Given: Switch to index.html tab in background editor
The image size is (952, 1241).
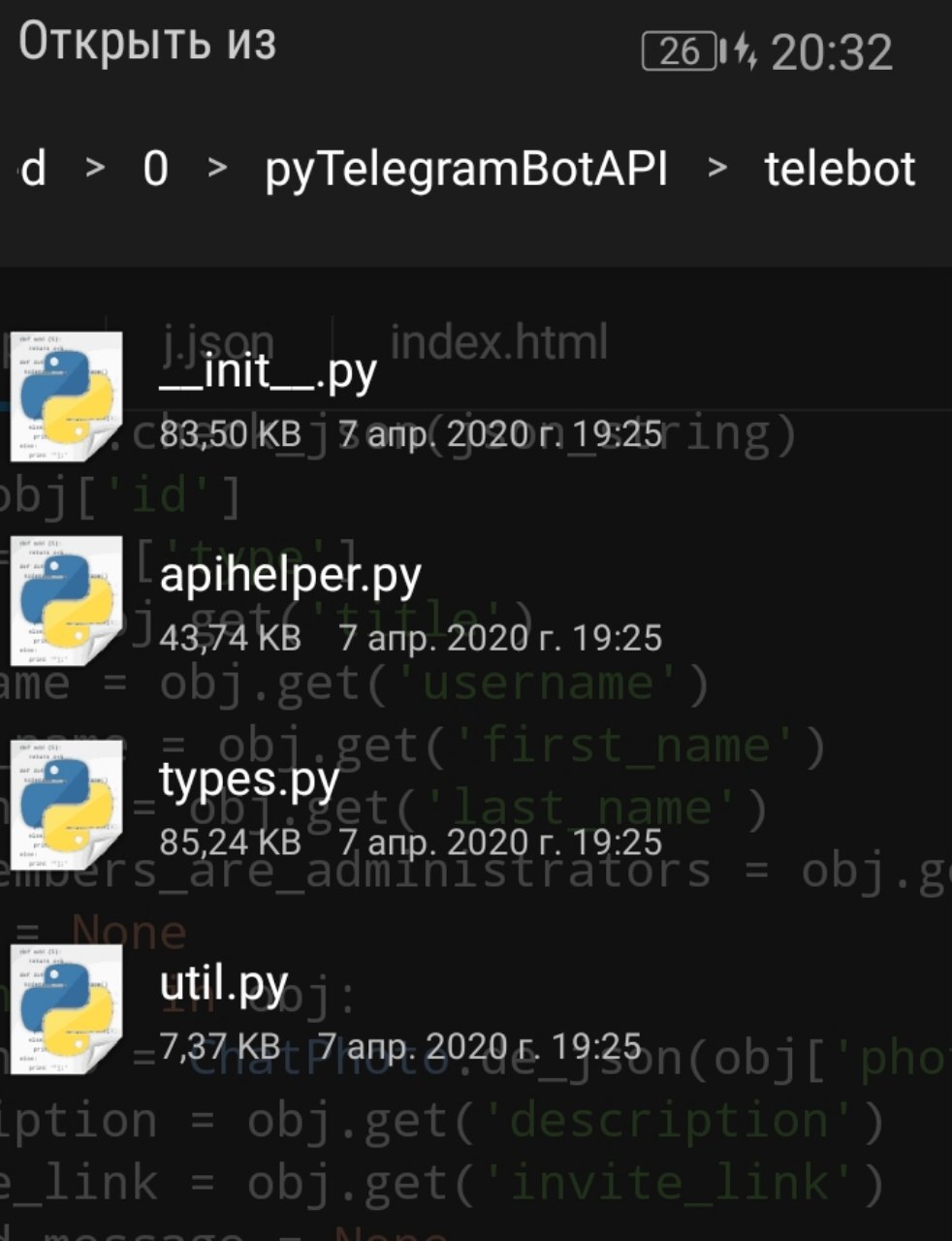Looking at the screenshot, I should [498, 342].
